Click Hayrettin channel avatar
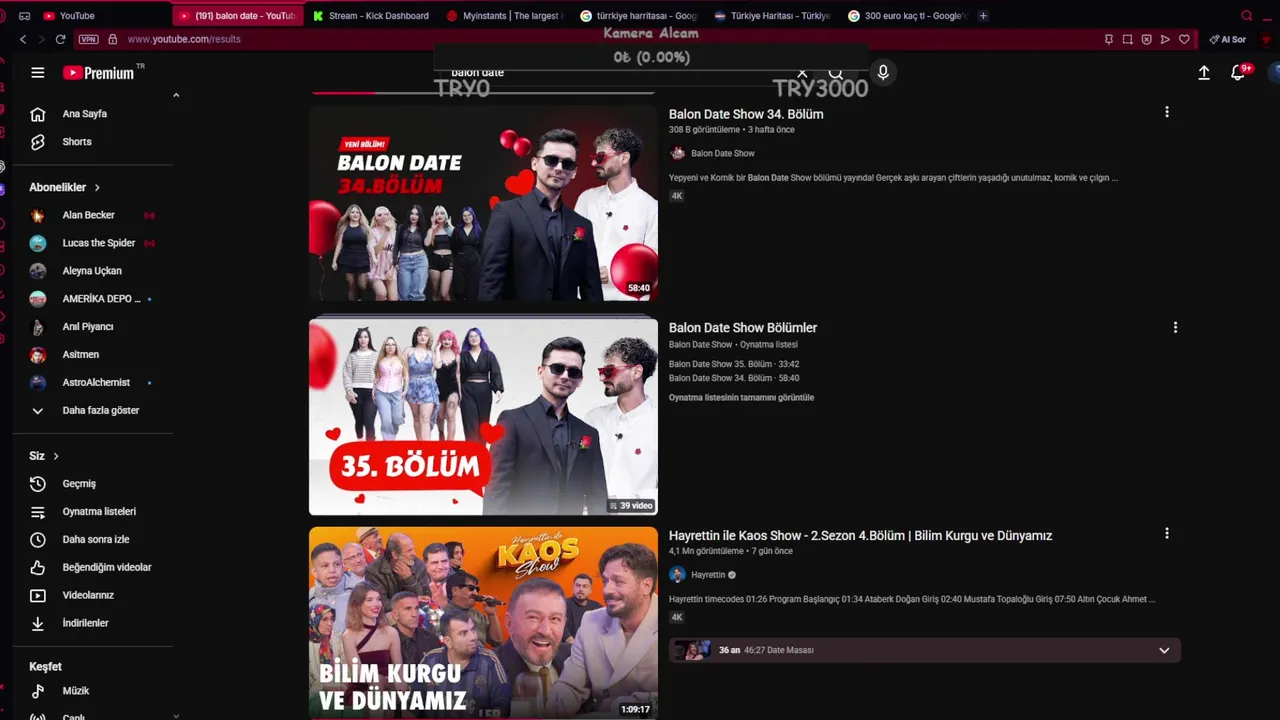Viewport: 1280px width, 720px height. pos(677,575)
